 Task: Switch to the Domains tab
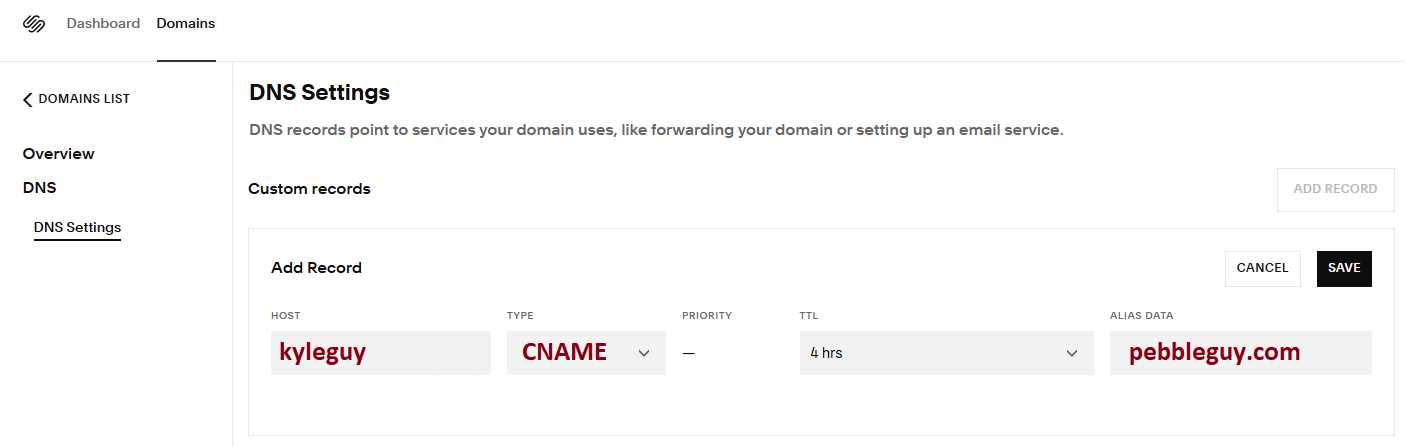tap(186, 23)
